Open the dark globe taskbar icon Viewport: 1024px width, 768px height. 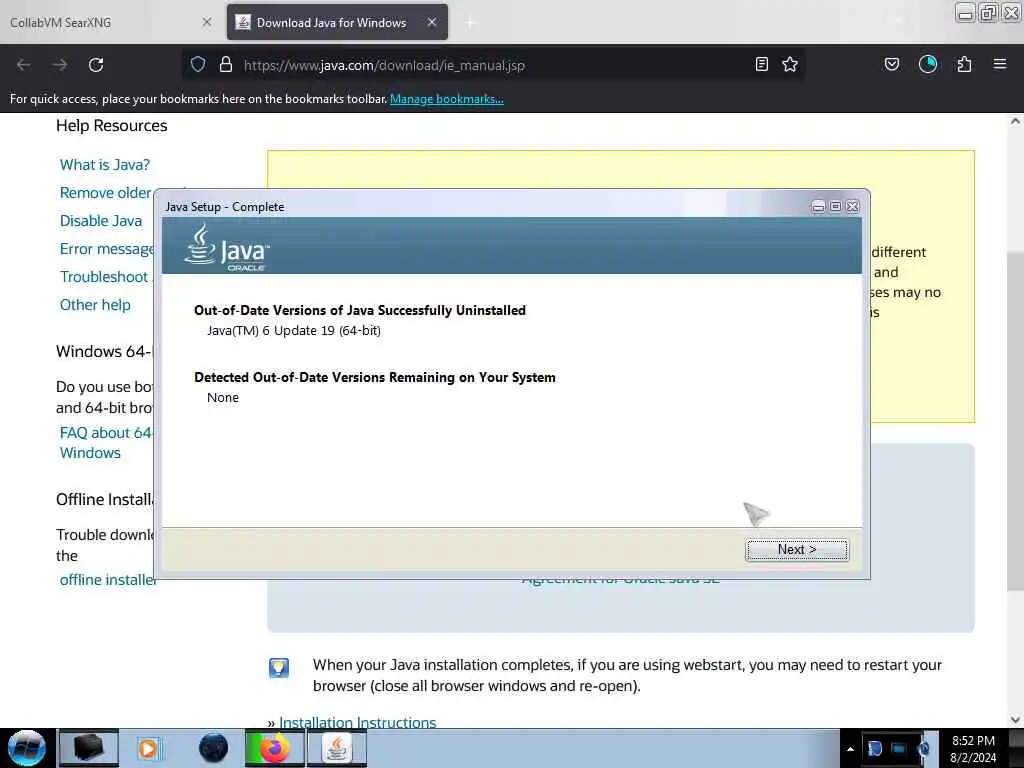(x=213, y=748)
